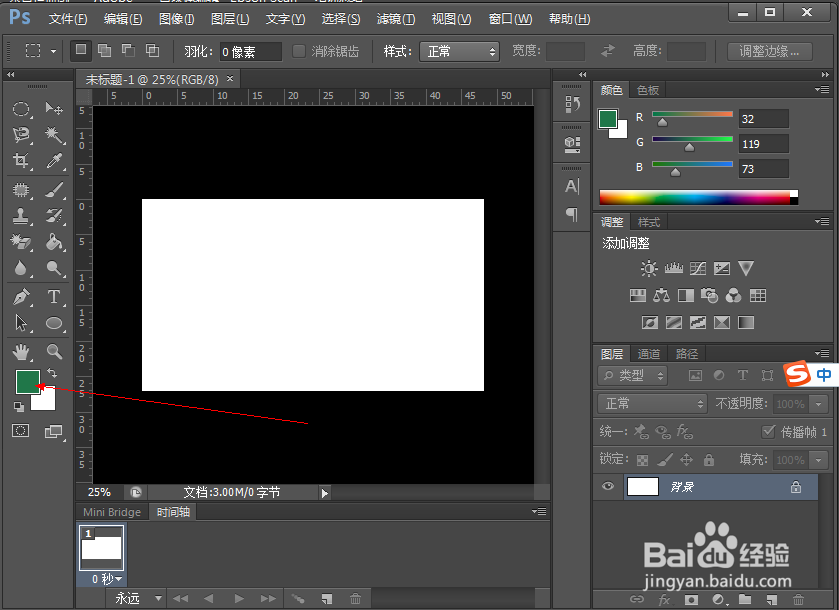This screenshot has height=610, width=839.
Task: Add Color Balance adjustment
Action: click(x=661, y=295)
